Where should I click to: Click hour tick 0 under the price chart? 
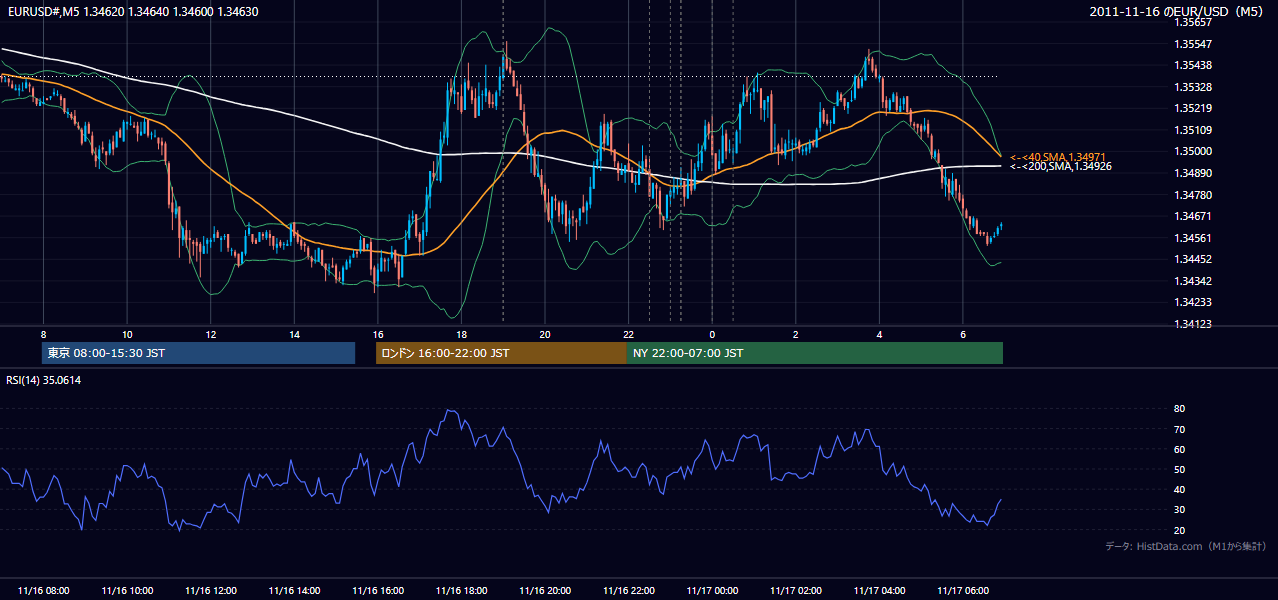(712, 334)
